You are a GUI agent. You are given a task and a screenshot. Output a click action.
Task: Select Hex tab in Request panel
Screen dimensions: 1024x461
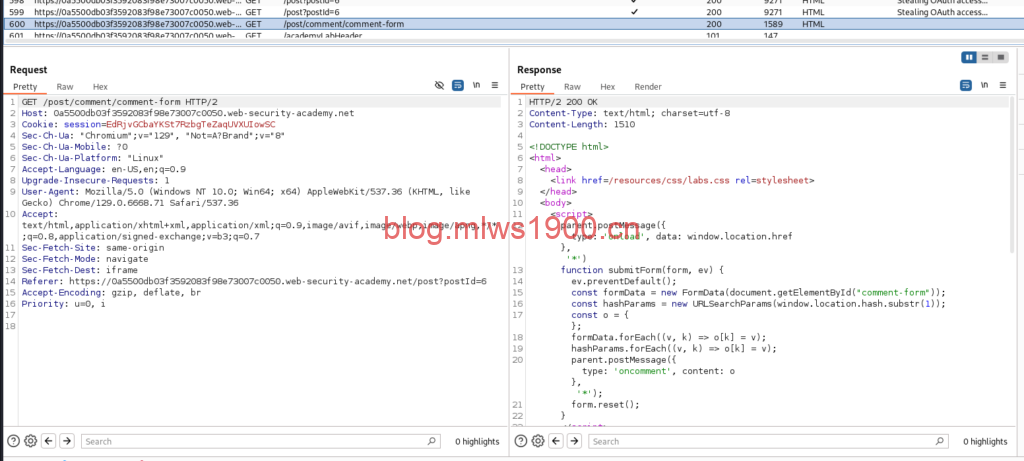(x=100, y=86)
